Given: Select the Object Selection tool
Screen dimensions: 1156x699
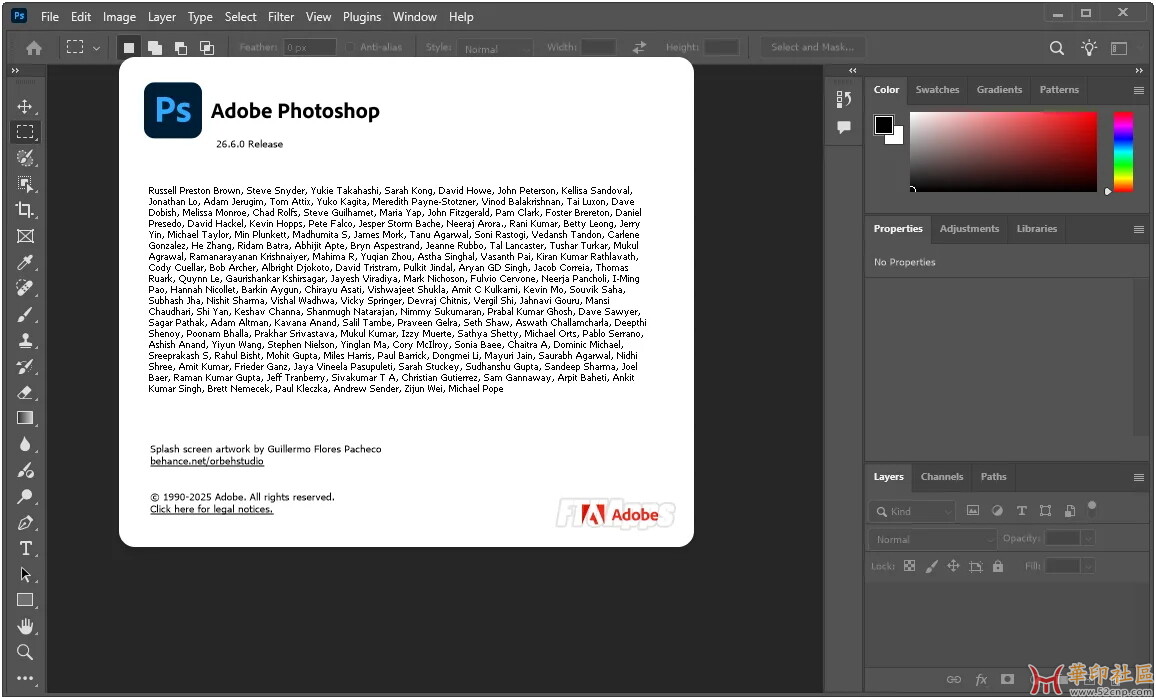Looking at the screenshot, I should tap(25, 184).
